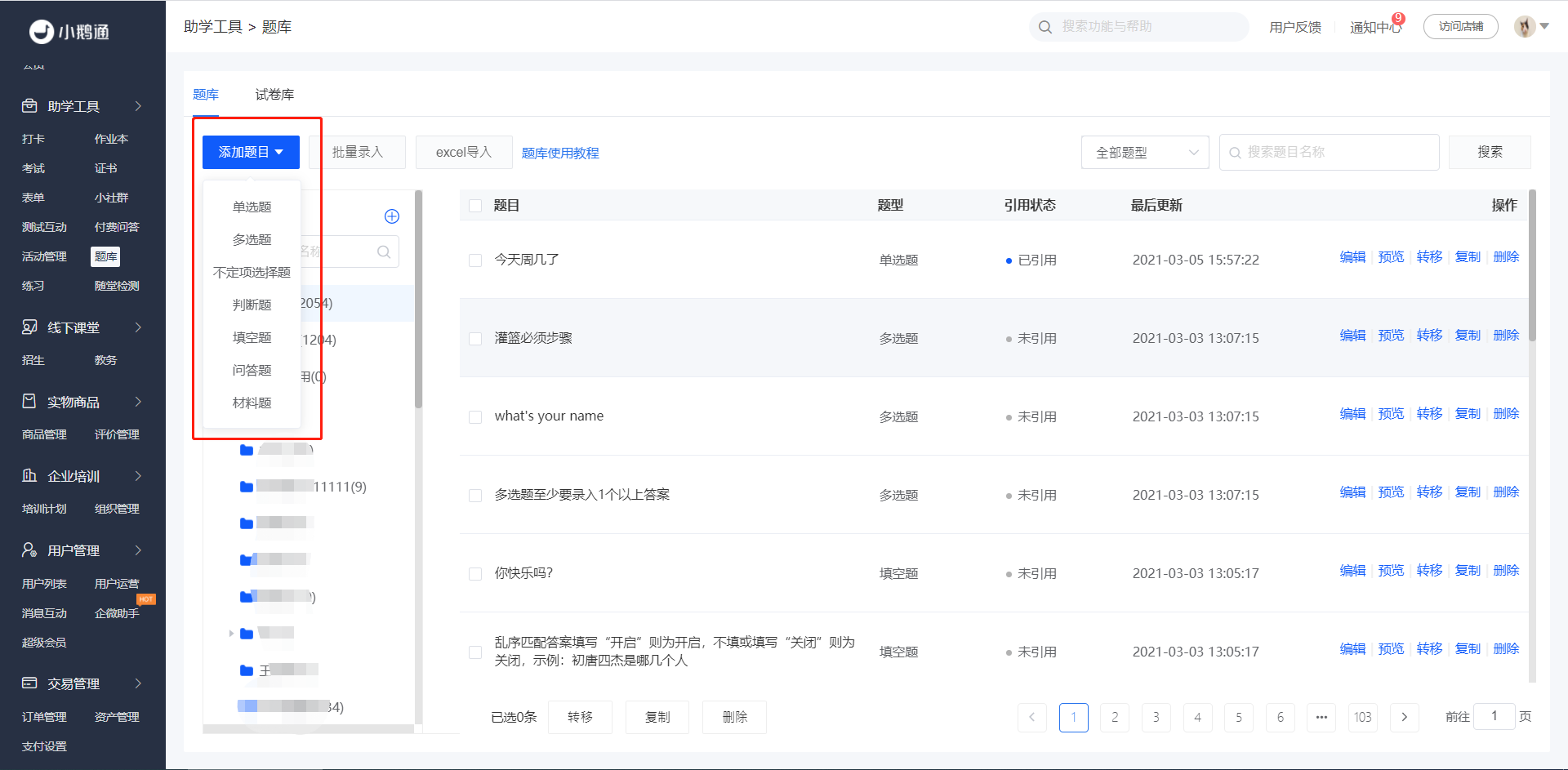This screenshot has width=1568, height=770.
Task: Click the 线下课堂 sidebar icon
Action: coord(29,327)
